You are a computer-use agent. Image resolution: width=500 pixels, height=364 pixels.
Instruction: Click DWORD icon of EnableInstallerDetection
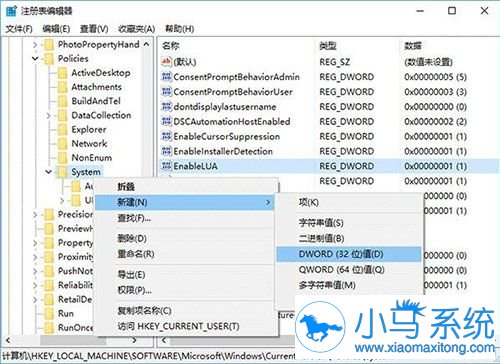166,151
